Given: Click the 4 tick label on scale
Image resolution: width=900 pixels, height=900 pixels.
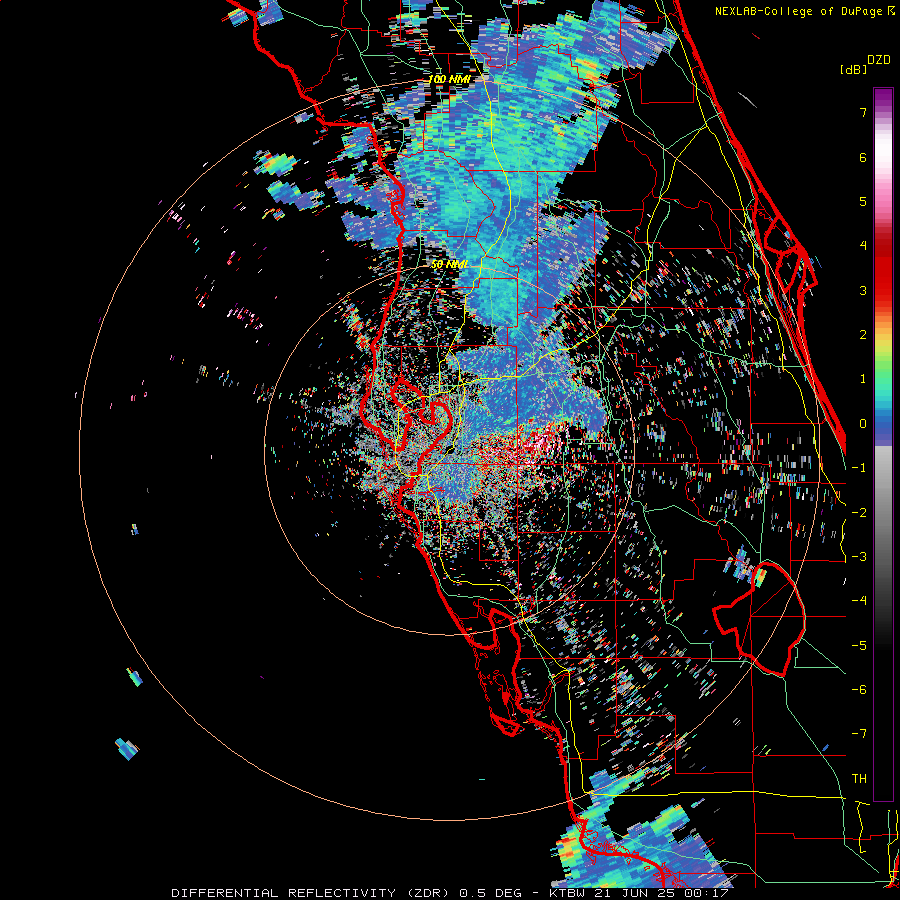Looking at the screenshot, I should [863, 246].
